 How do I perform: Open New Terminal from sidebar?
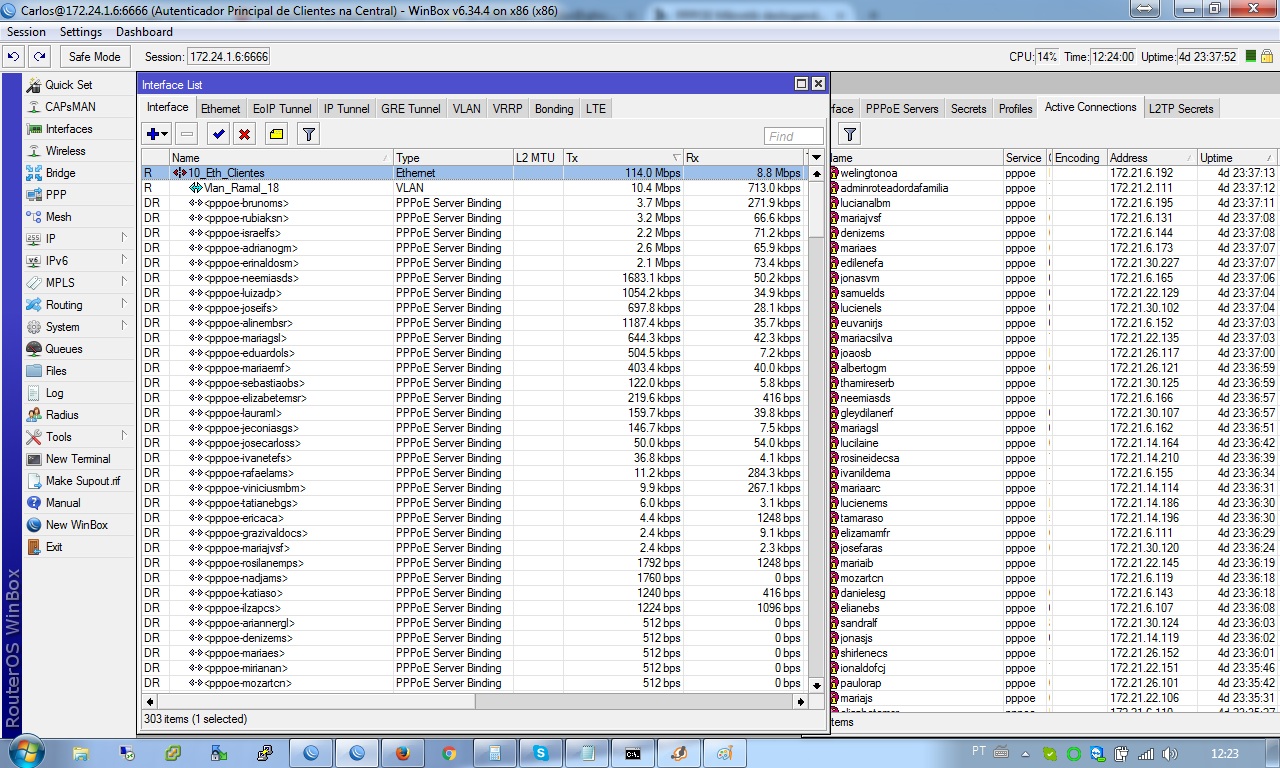coord(77,459)
